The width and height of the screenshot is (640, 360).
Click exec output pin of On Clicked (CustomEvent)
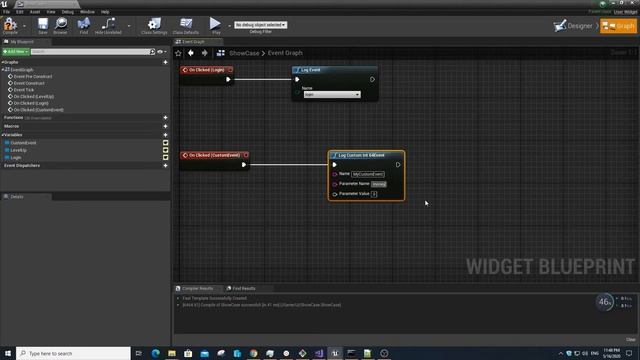pos(244,165)
